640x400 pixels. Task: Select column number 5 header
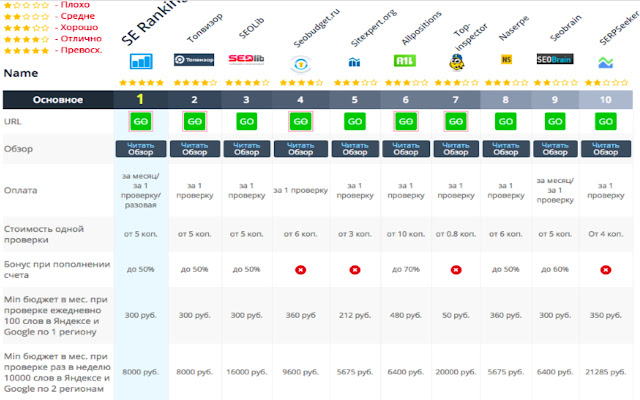point(354,100)
